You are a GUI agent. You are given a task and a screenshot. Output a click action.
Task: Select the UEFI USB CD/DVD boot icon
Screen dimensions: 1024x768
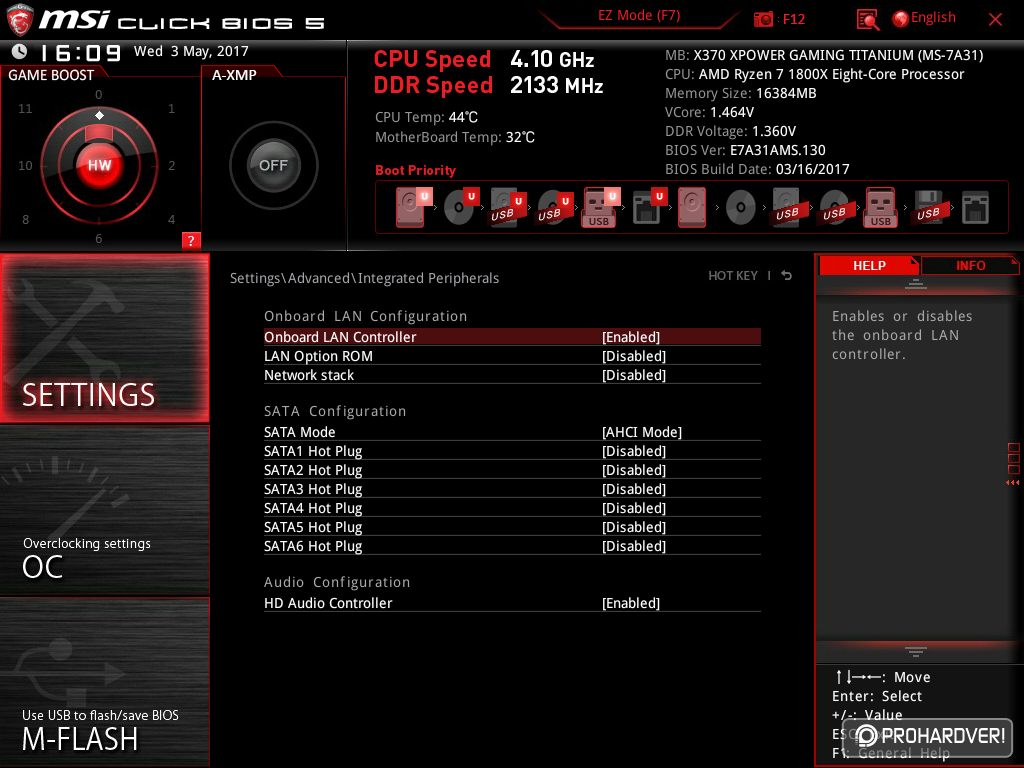pyautogui.click(x=554, y=207)
